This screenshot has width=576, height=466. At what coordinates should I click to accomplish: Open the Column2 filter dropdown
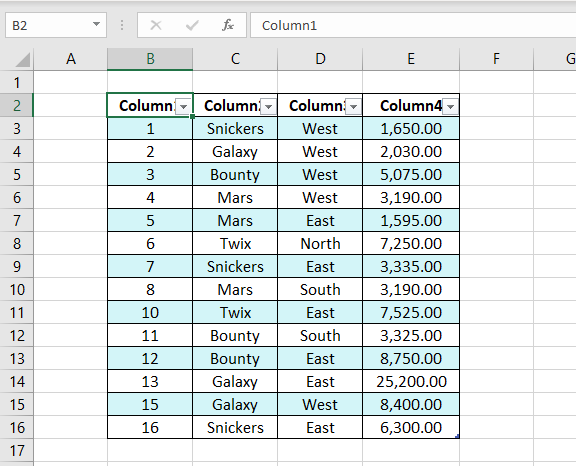coord(268,107)
